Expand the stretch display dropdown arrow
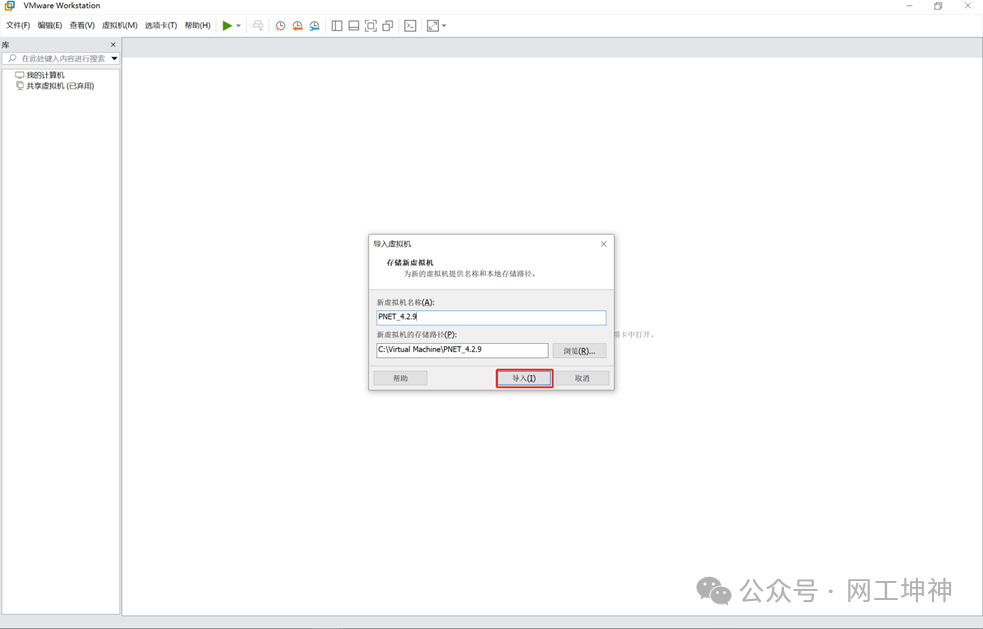 (x=444, y=26)
